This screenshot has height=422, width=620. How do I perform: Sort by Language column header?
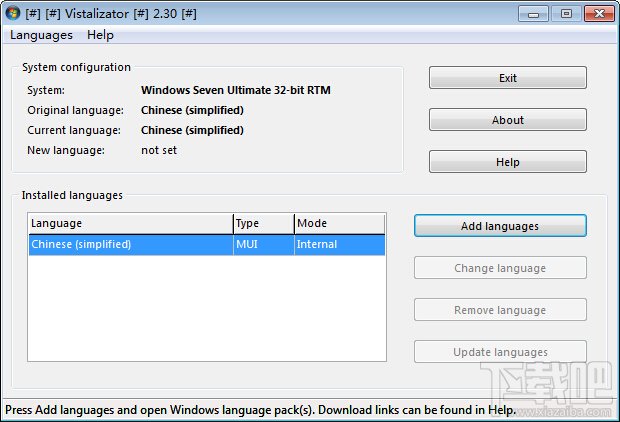coord(131,223)
